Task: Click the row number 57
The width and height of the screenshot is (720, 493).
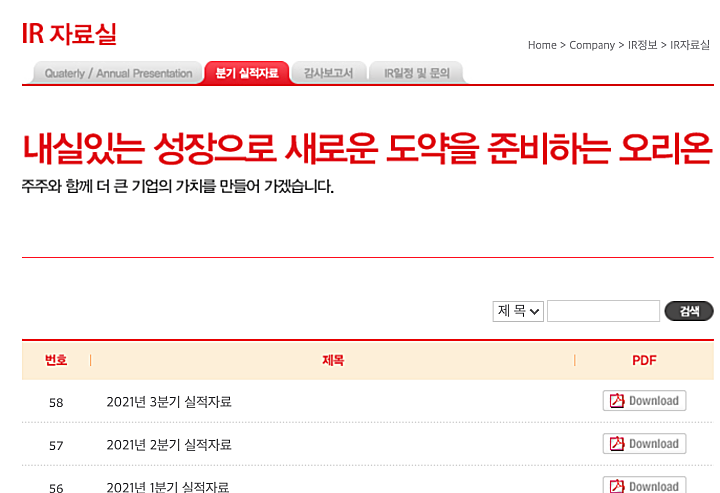Action: [56, 446]
